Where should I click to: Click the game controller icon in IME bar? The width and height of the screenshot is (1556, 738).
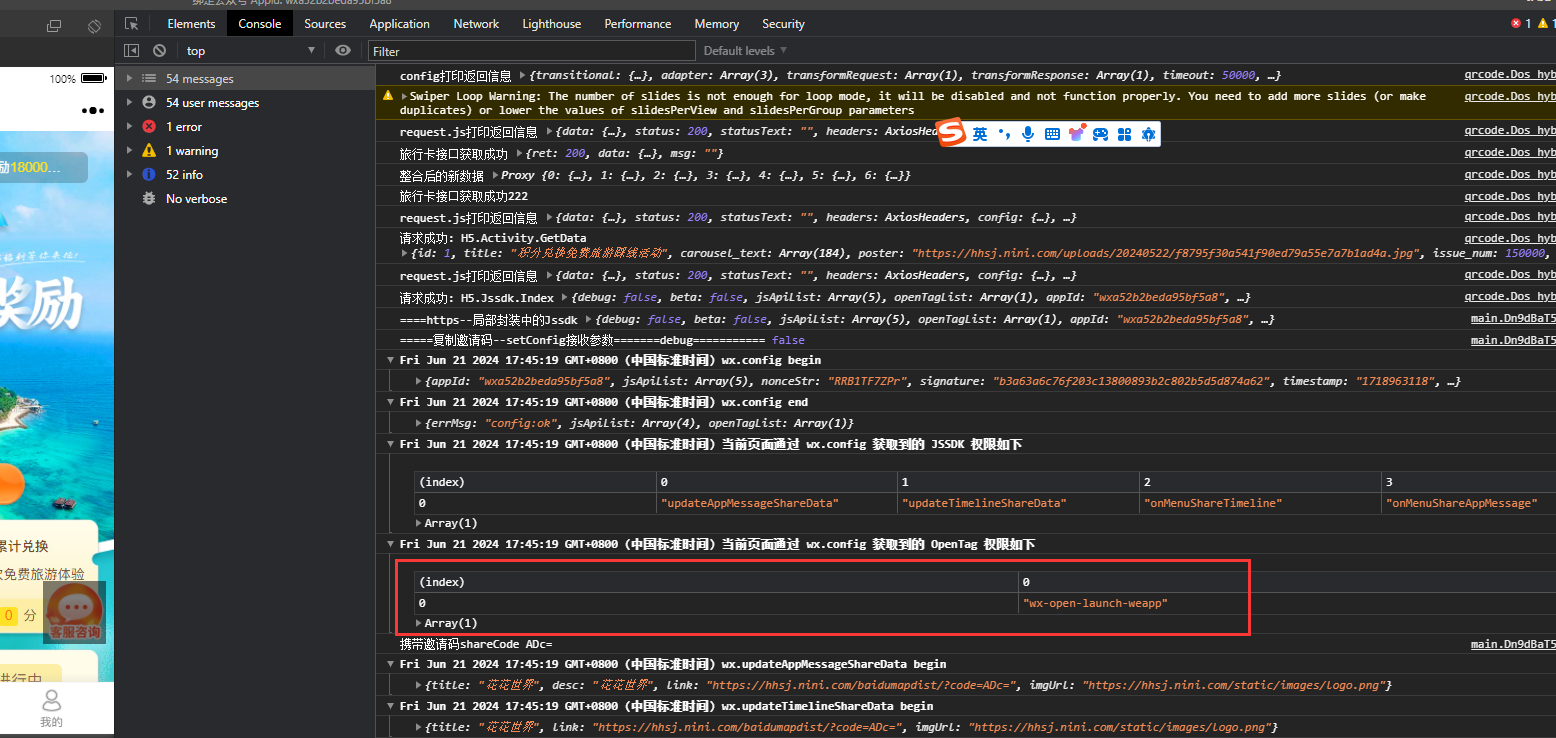click(x=1100, y=134)
